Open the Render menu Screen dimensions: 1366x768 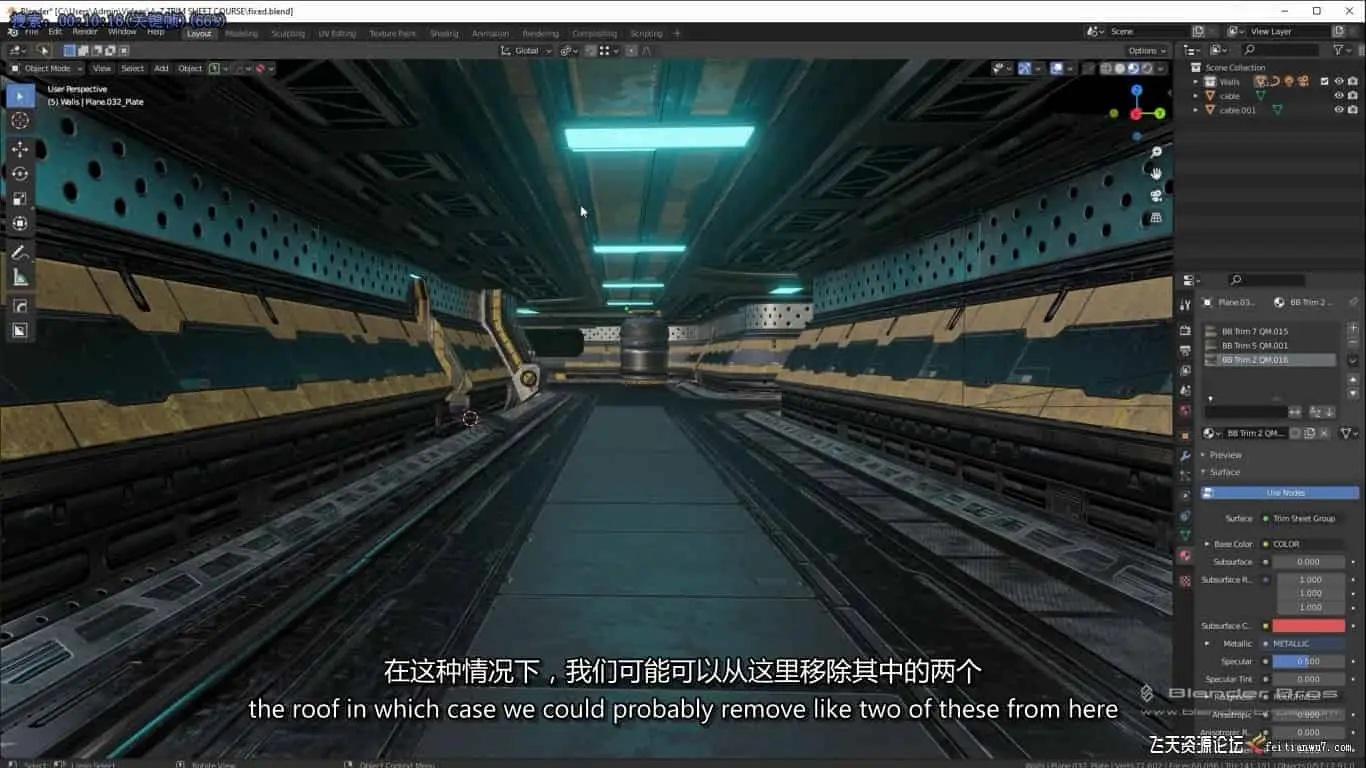coord(85,32)
